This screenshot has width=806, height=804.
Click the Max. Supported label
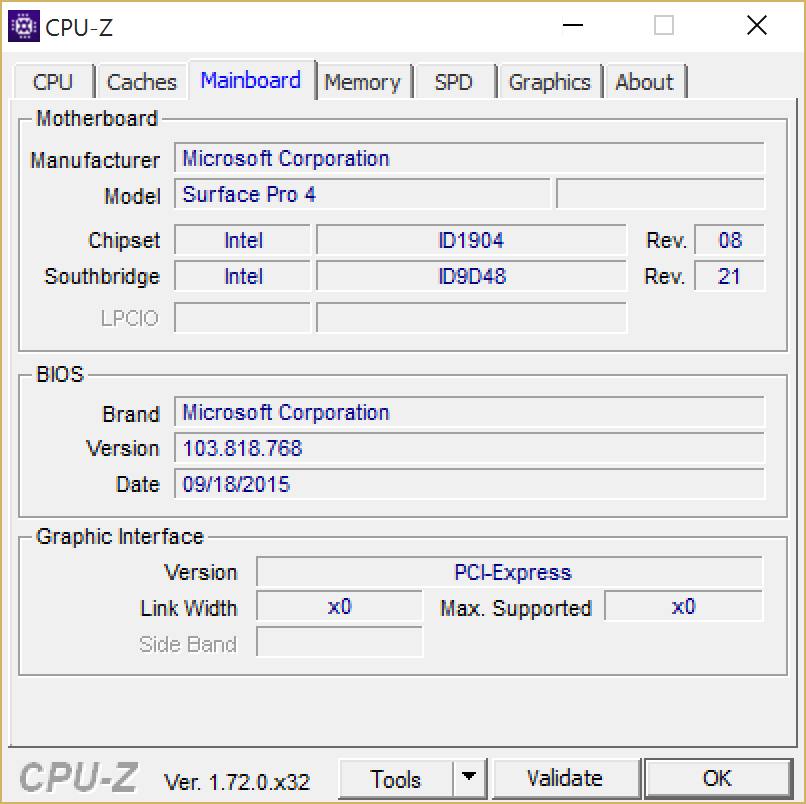[x=516, y=608]
